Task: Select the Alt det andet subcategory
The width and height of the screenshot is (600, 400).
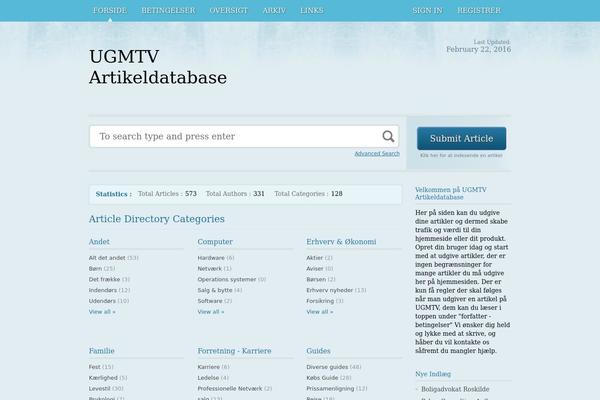Action: pos(107,258)
